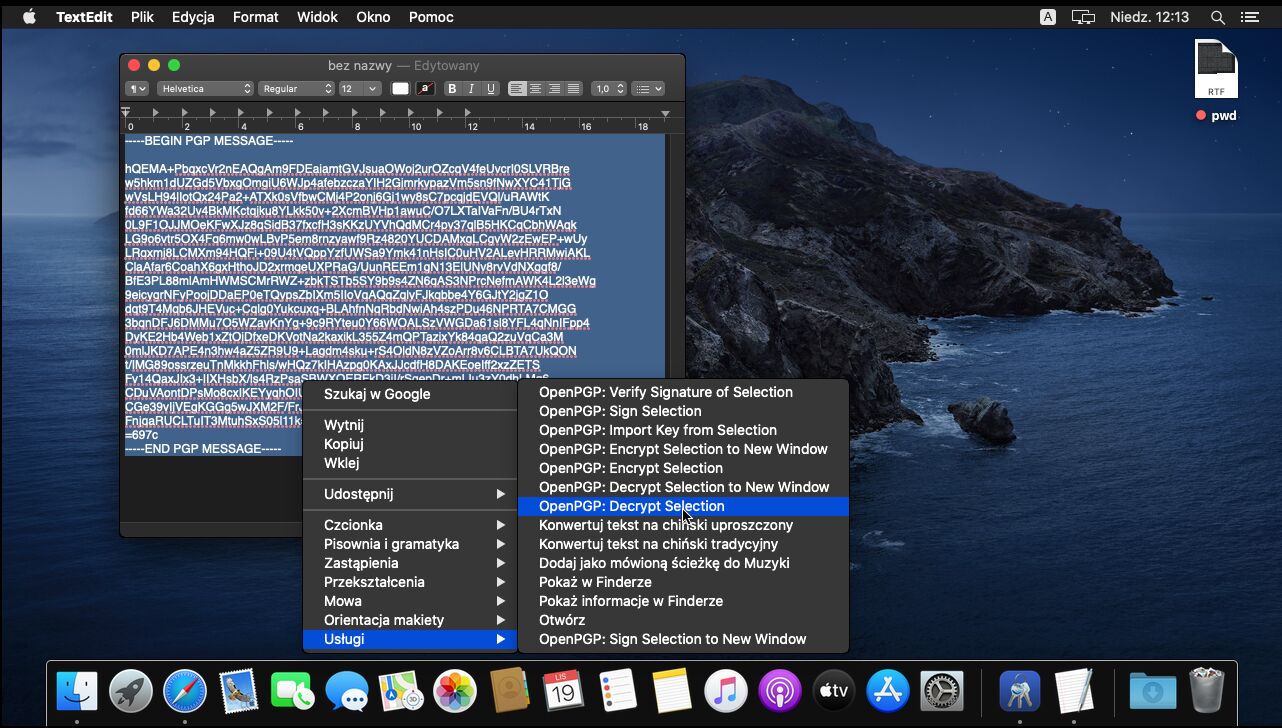Toggle italic text style

[471, 89]
